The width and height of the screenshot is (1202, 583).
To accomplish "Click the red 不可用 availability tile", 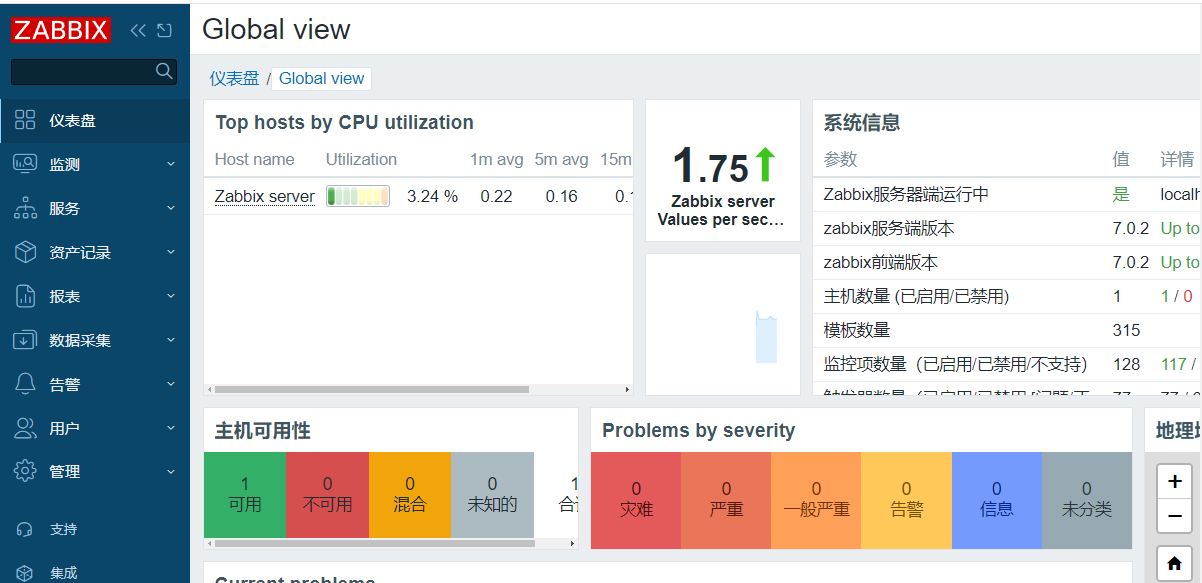I will click(x=327, y=495).
